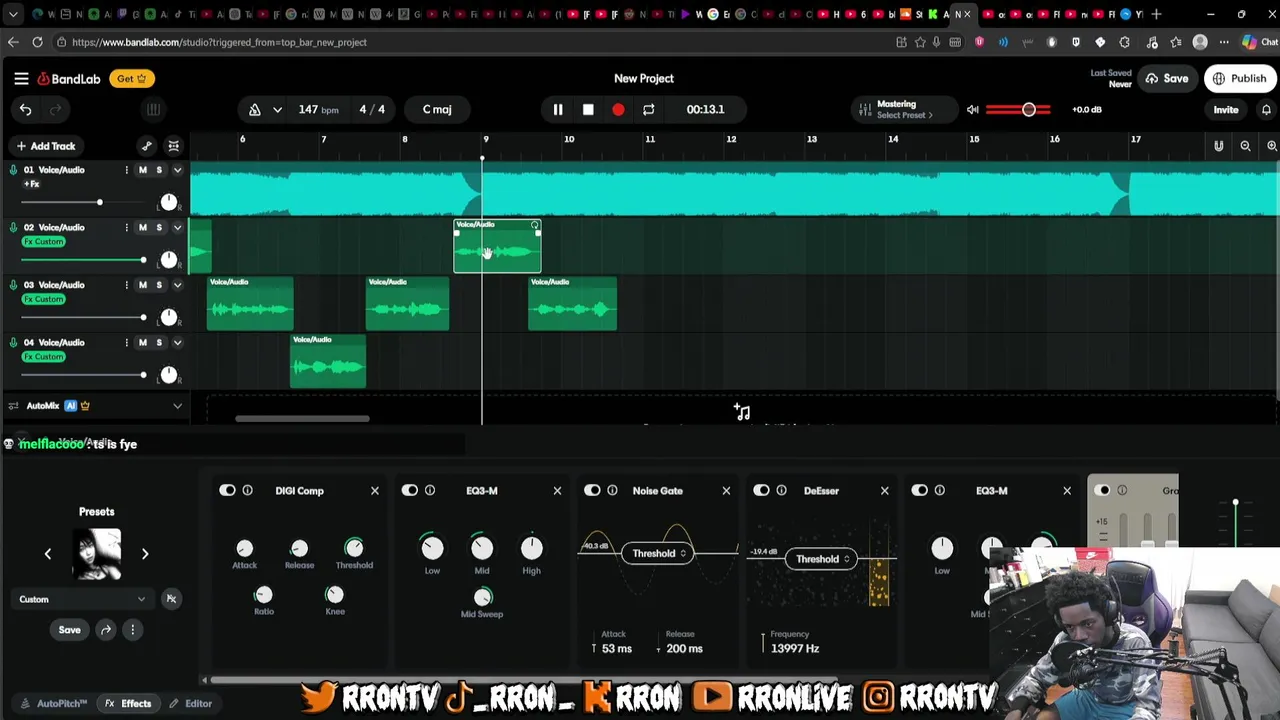Save the effects preset in Presets panel
This screenshot has height=720, width=1280.
point(69,630)
